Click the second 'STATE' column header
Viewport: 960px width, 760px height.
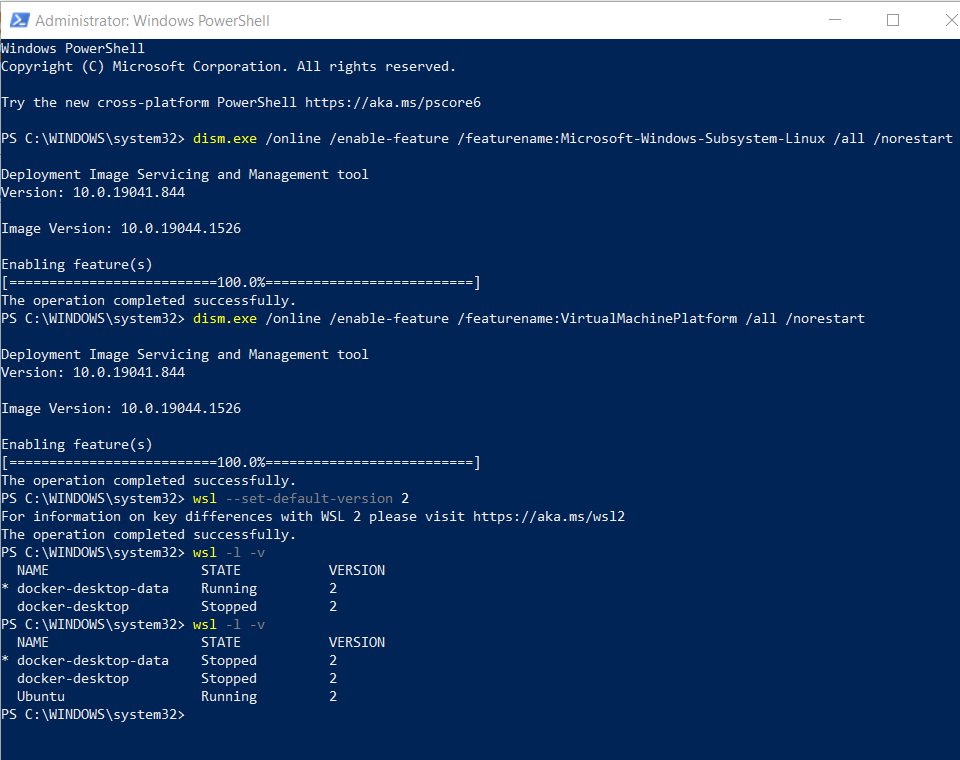coord(220,642)
